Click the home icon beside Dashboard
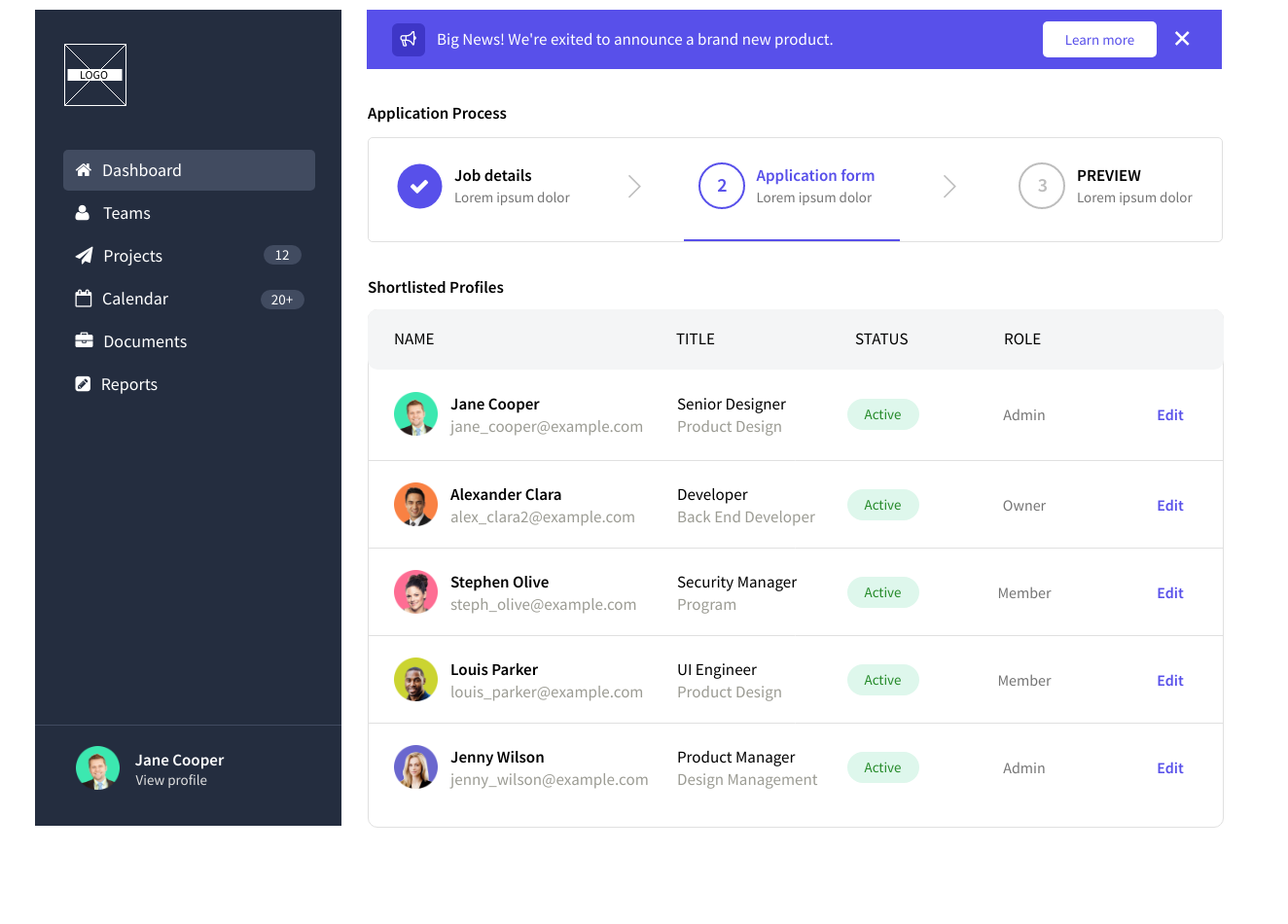 coord(84,170)
